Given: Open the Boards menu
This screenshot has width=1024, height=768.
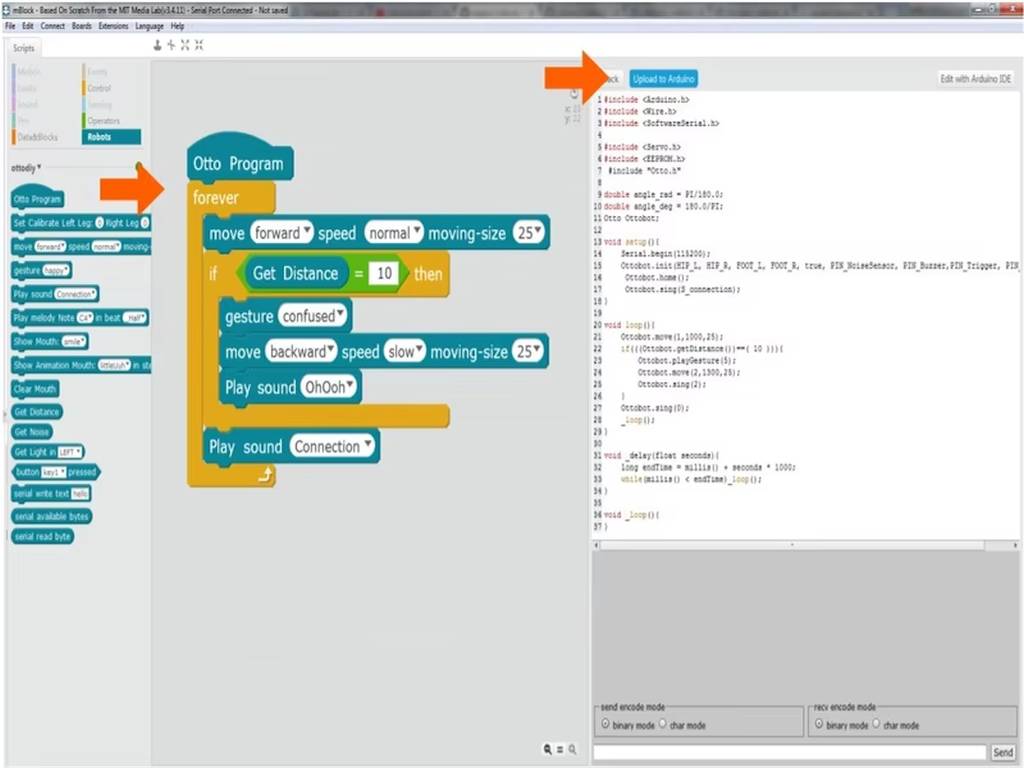Looking at the screenshot, I should [81, 25].
